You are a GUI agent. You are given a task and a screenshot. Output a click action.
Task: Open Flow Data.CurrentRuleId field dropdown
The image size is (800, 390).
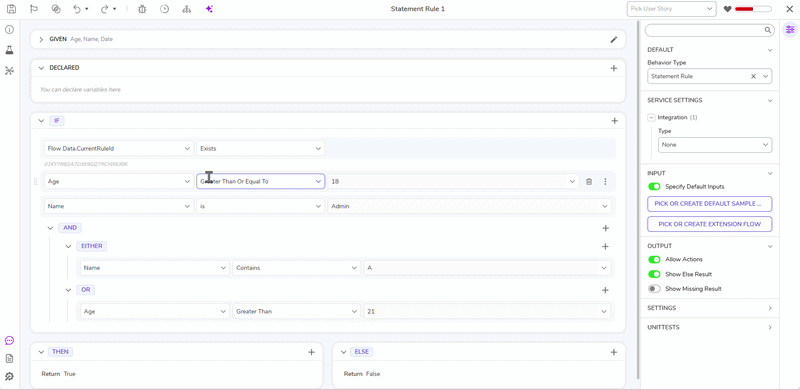click(119, 149)
